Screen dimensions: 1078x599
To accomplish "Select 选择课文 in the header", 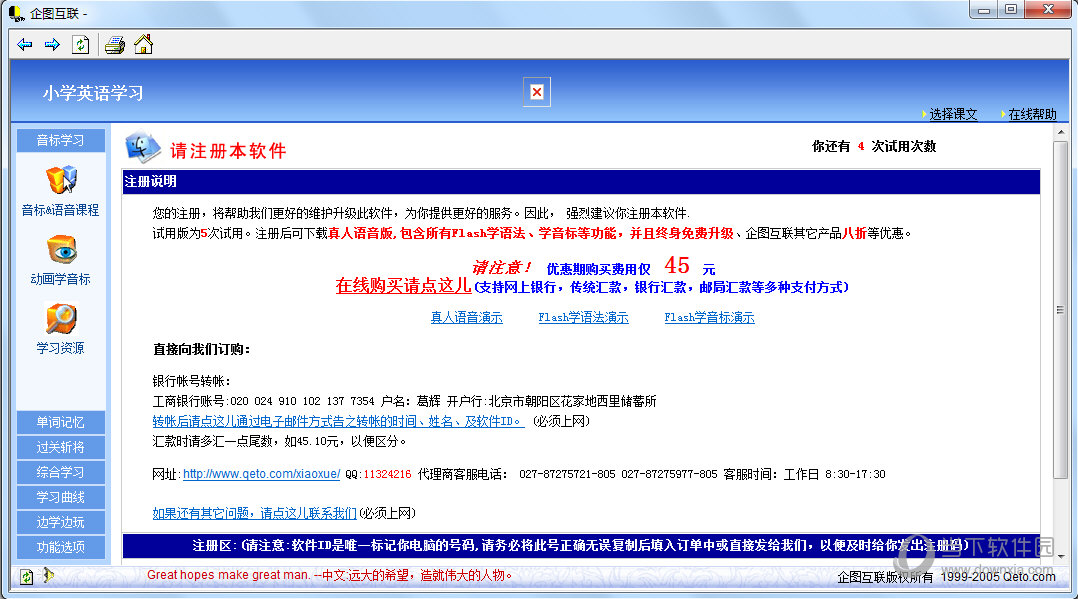I will pos(952,114).
